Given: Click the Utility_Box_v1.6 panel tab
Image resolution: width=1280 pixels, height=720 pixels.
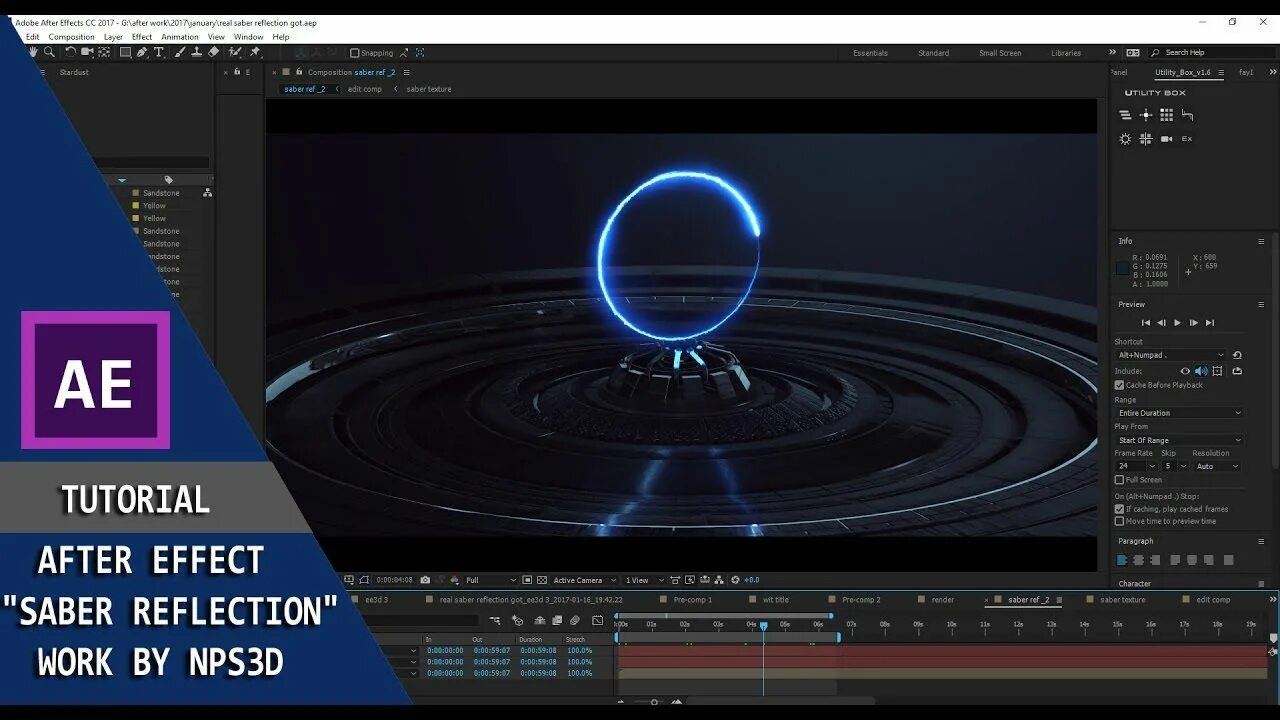Looking at the screenshot, I should [1183, 72].
